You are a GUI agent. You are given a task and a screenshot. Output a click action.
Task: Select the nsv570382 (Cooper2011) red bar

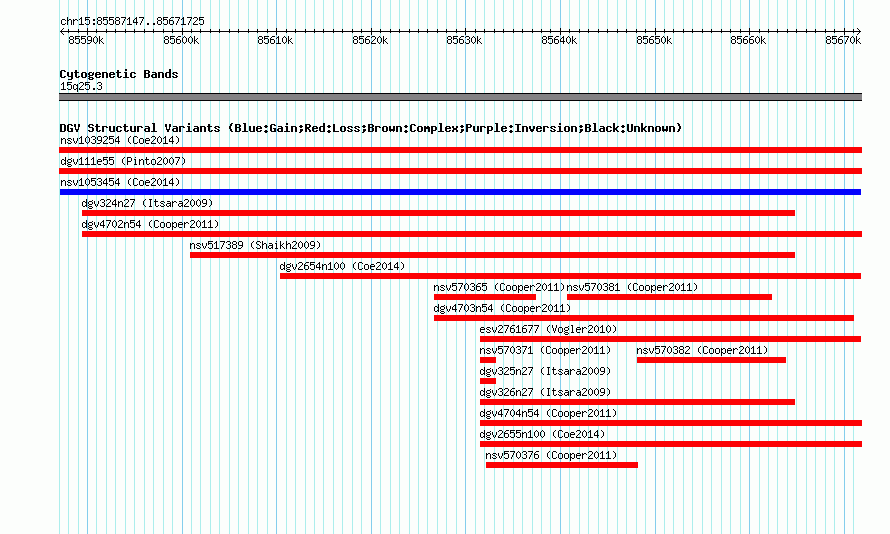click(x=711, y=360)
